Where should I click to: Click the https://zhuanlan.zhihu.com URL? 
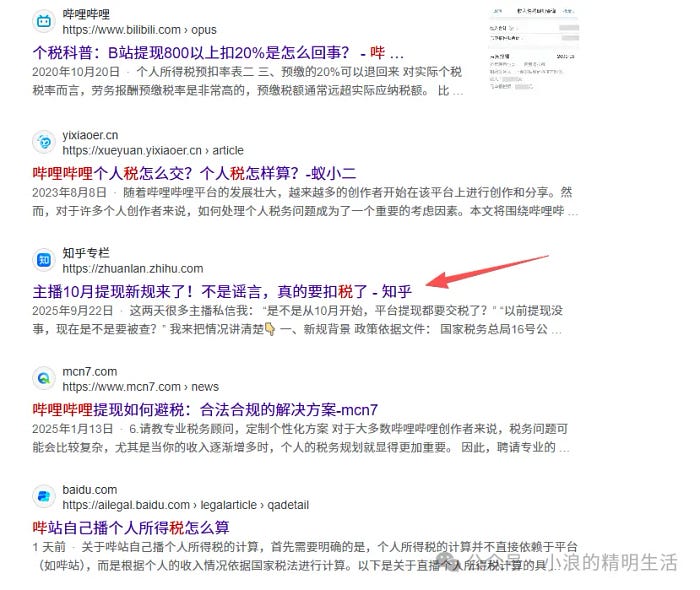[133, 269]
